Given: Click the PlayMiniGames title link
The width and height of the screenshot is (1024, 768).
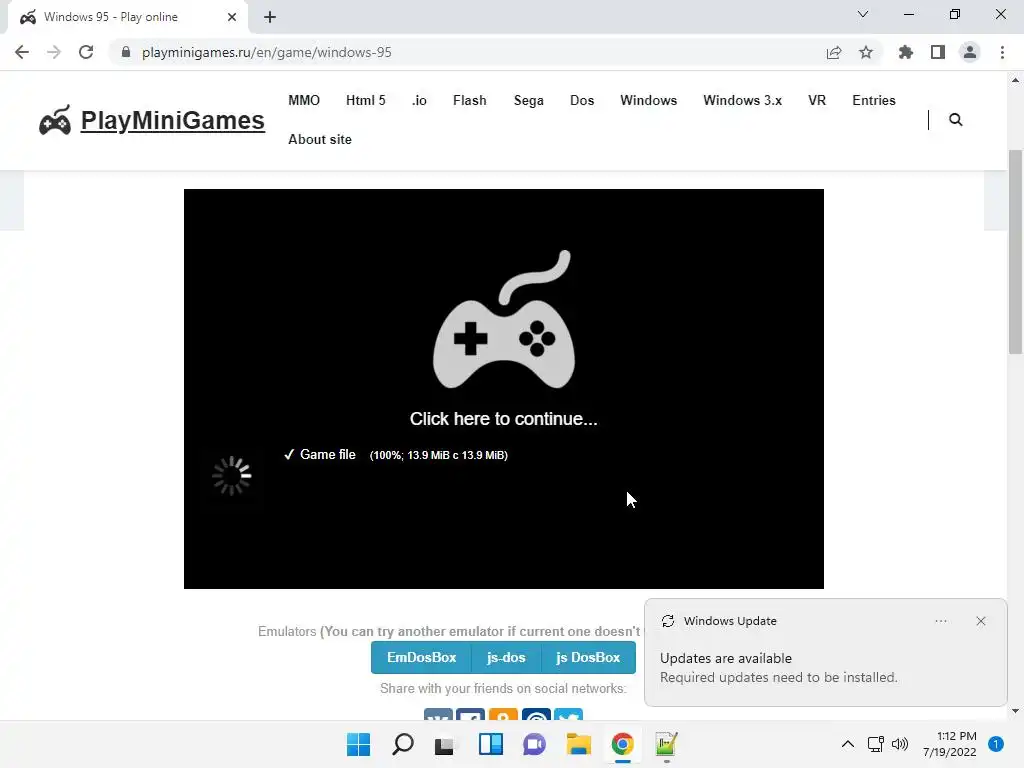Looking at the screenshot, I should click(x=172, y=121).
